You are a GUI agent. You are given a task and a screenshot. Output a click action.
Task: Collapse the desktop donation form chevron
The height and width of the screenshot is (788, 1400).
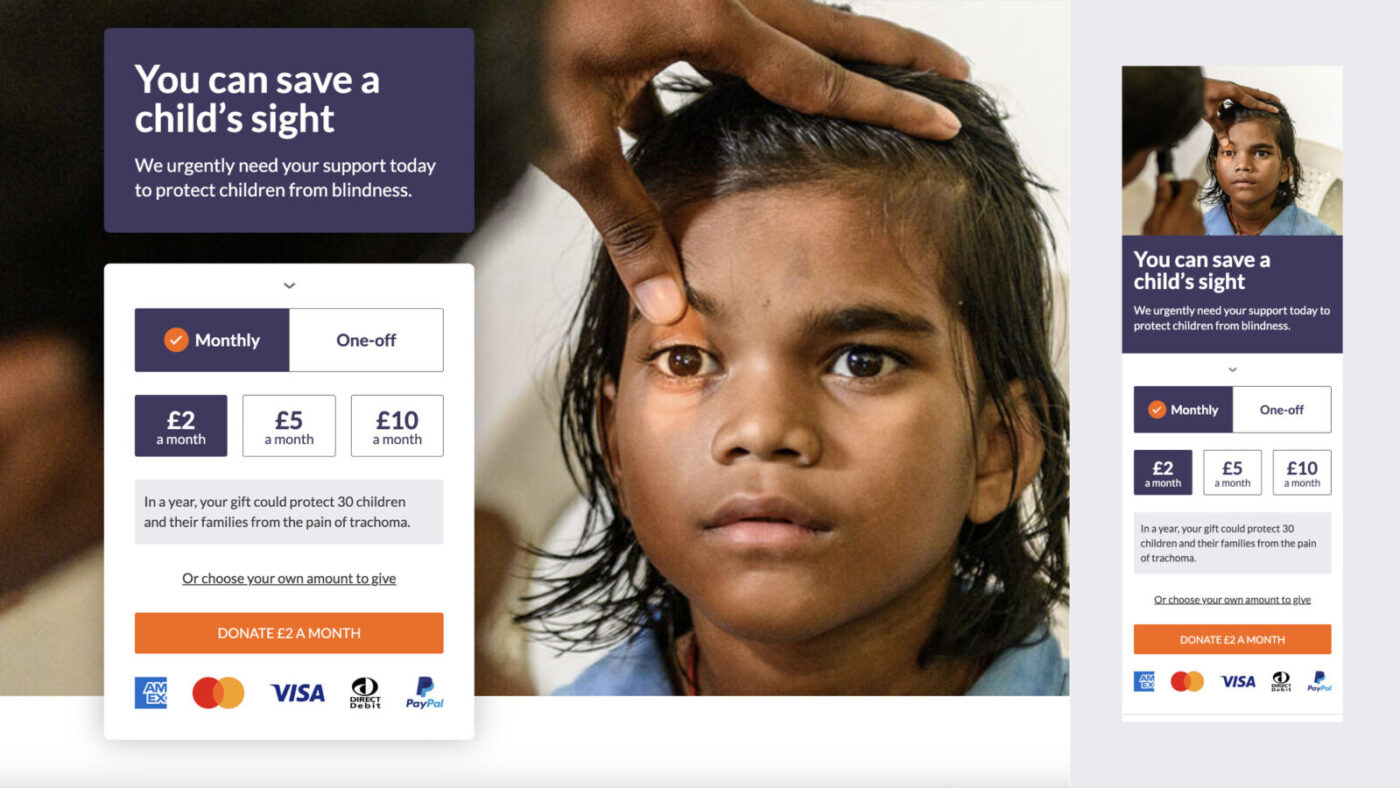(289, 286)
